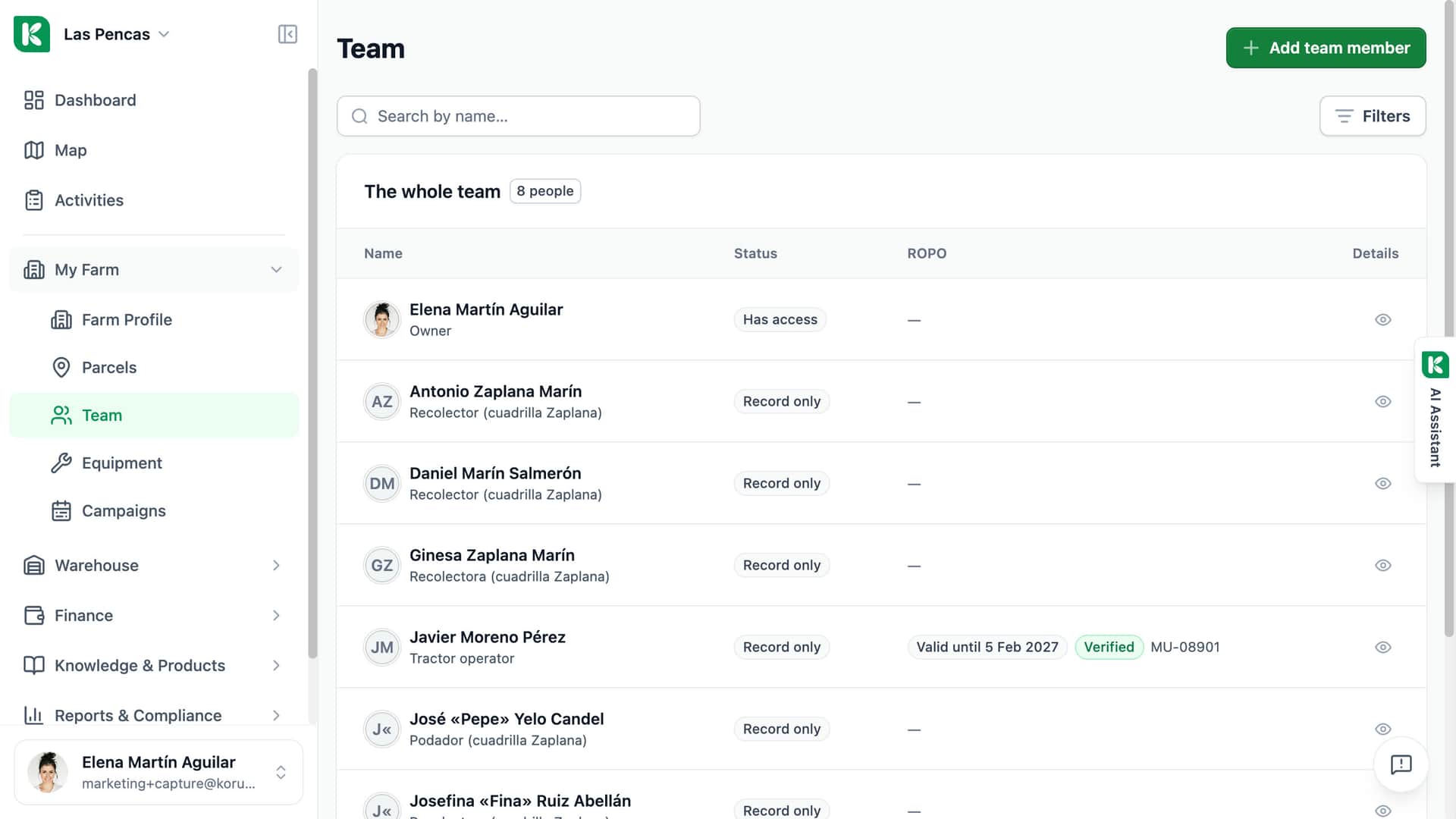Click the Verified badge for Javier Moreno
1456x819 pixels.
pyautogui.click(x=1109, y=648)
